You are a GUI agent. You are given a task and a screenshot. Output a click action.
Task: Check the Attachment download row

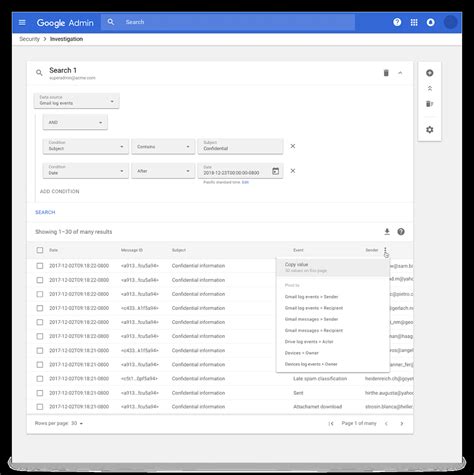[x=40, y=407]
